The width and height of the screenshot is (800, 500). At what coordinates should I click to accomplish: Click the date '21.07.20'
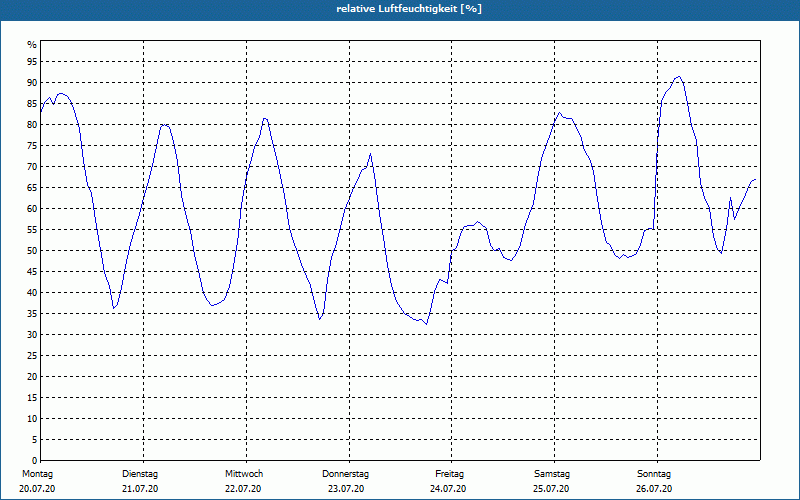click(x=140, y=489)
